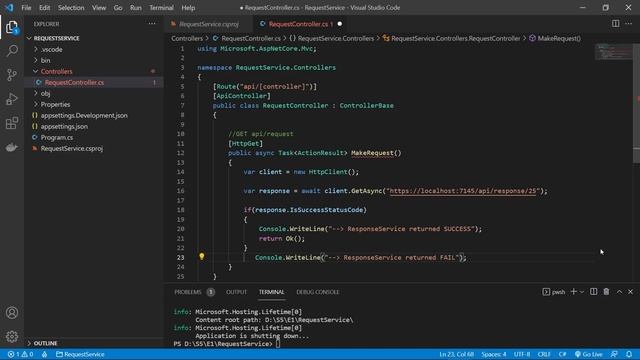The width and height of the screenshot is (640, 360).
Task: Switch to the DEBUG CONSOLE tab
Action: click(318, 292)
